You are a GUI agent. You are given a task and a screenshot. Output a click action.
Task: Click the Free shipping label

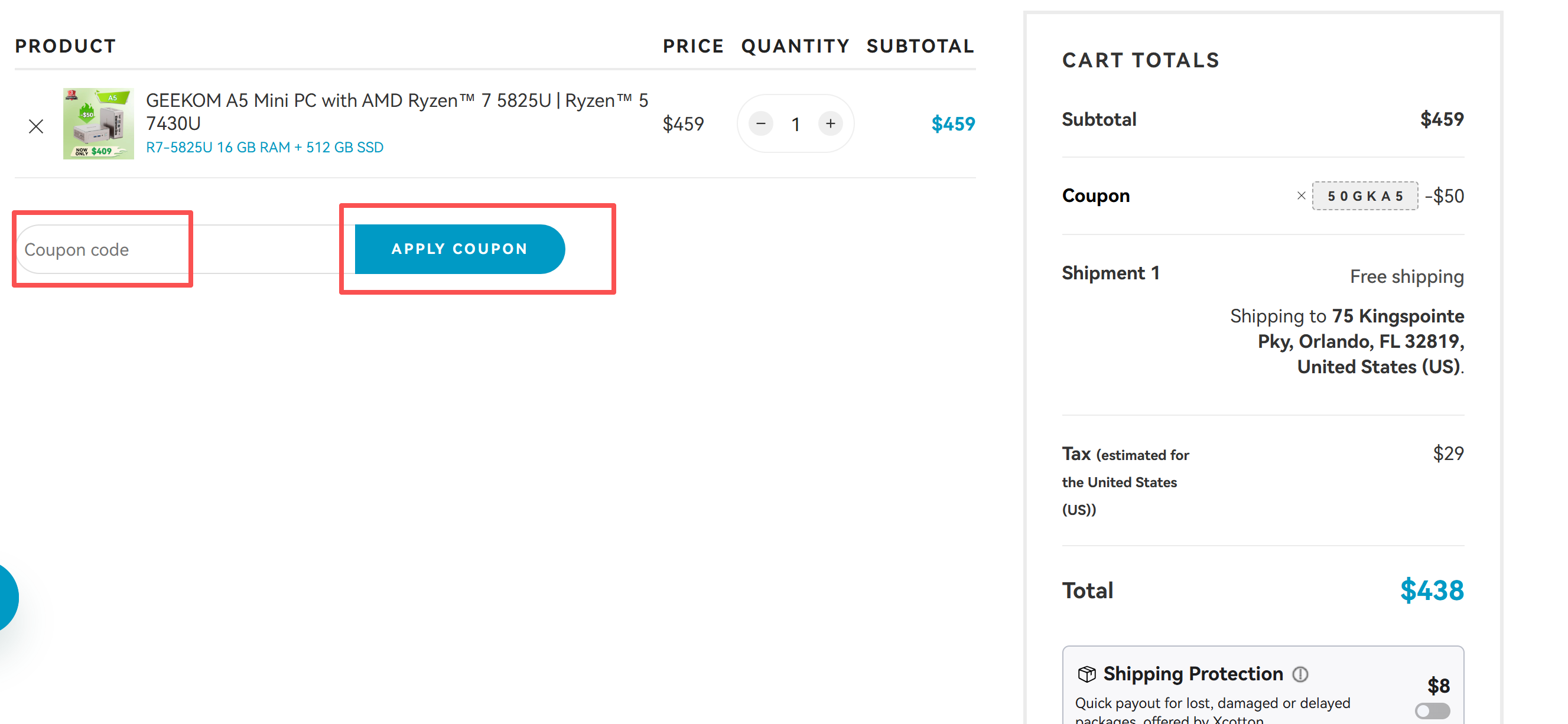click(x=1406, y=277)
